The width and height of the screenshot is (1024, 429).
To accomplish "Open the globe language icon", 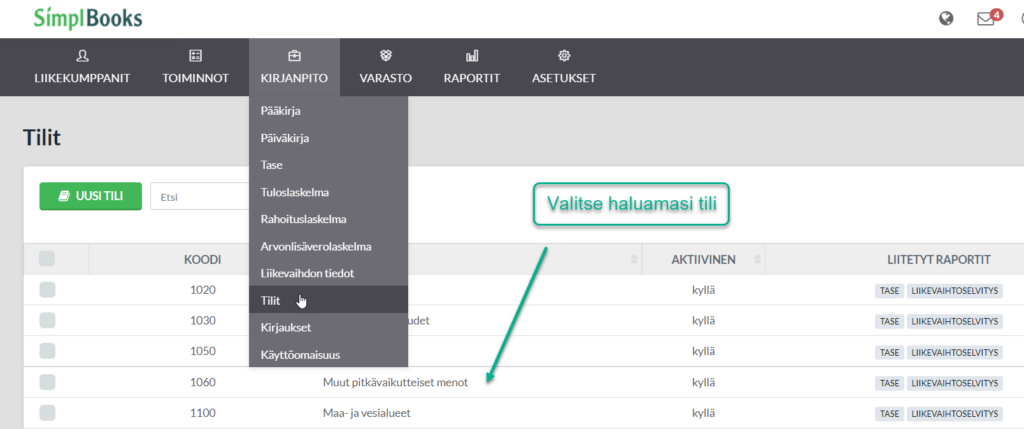I will pos(946,18).
